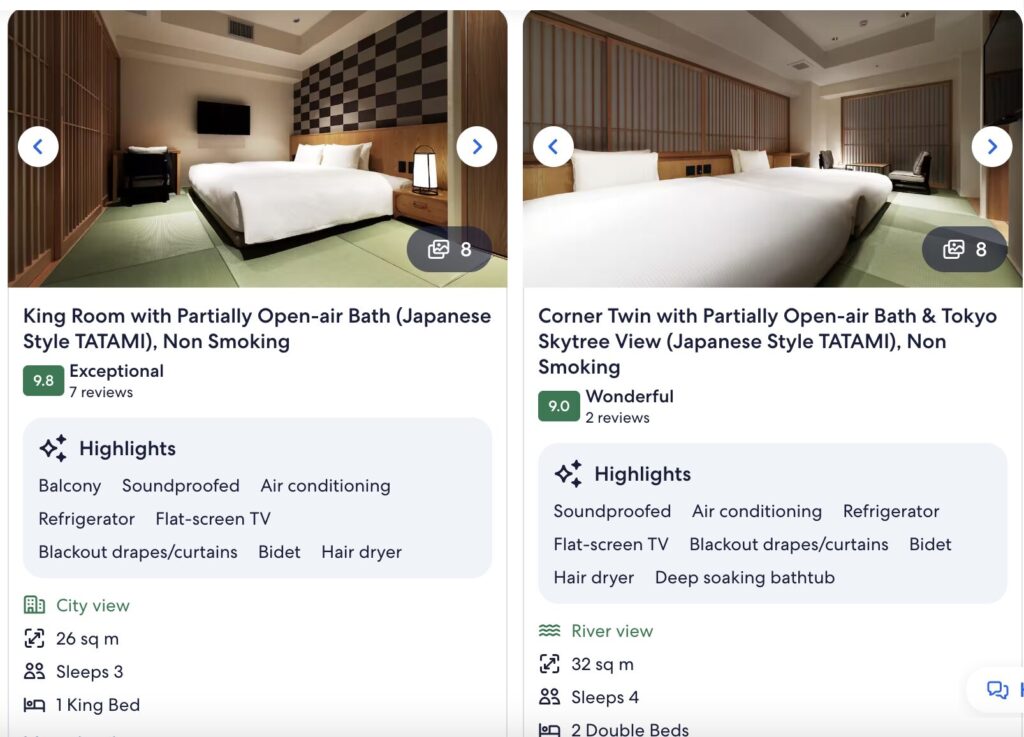Click the River view waves icon

point(549,630)
